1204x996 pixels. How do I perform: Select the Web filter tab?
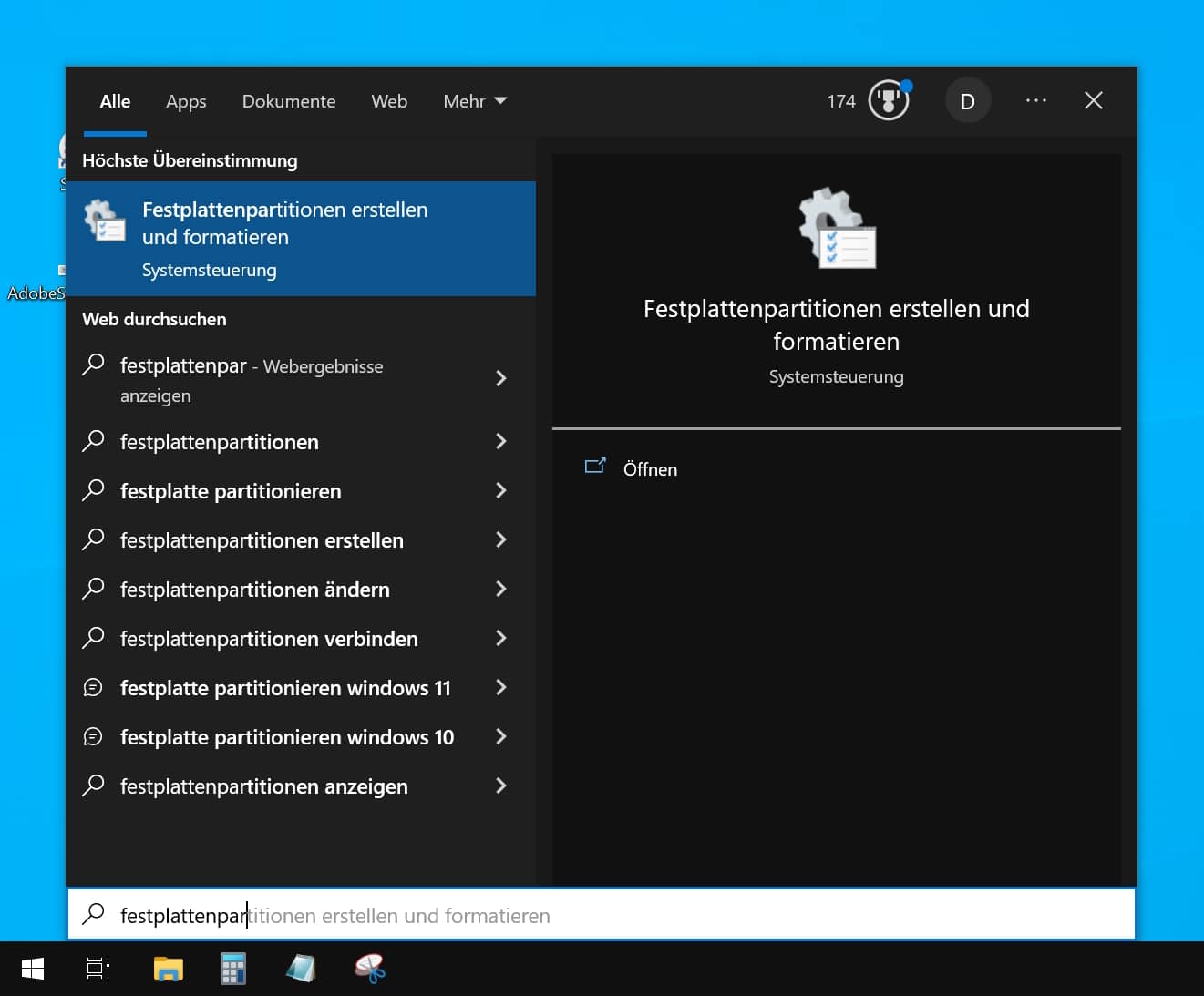[x=389, y=101]
